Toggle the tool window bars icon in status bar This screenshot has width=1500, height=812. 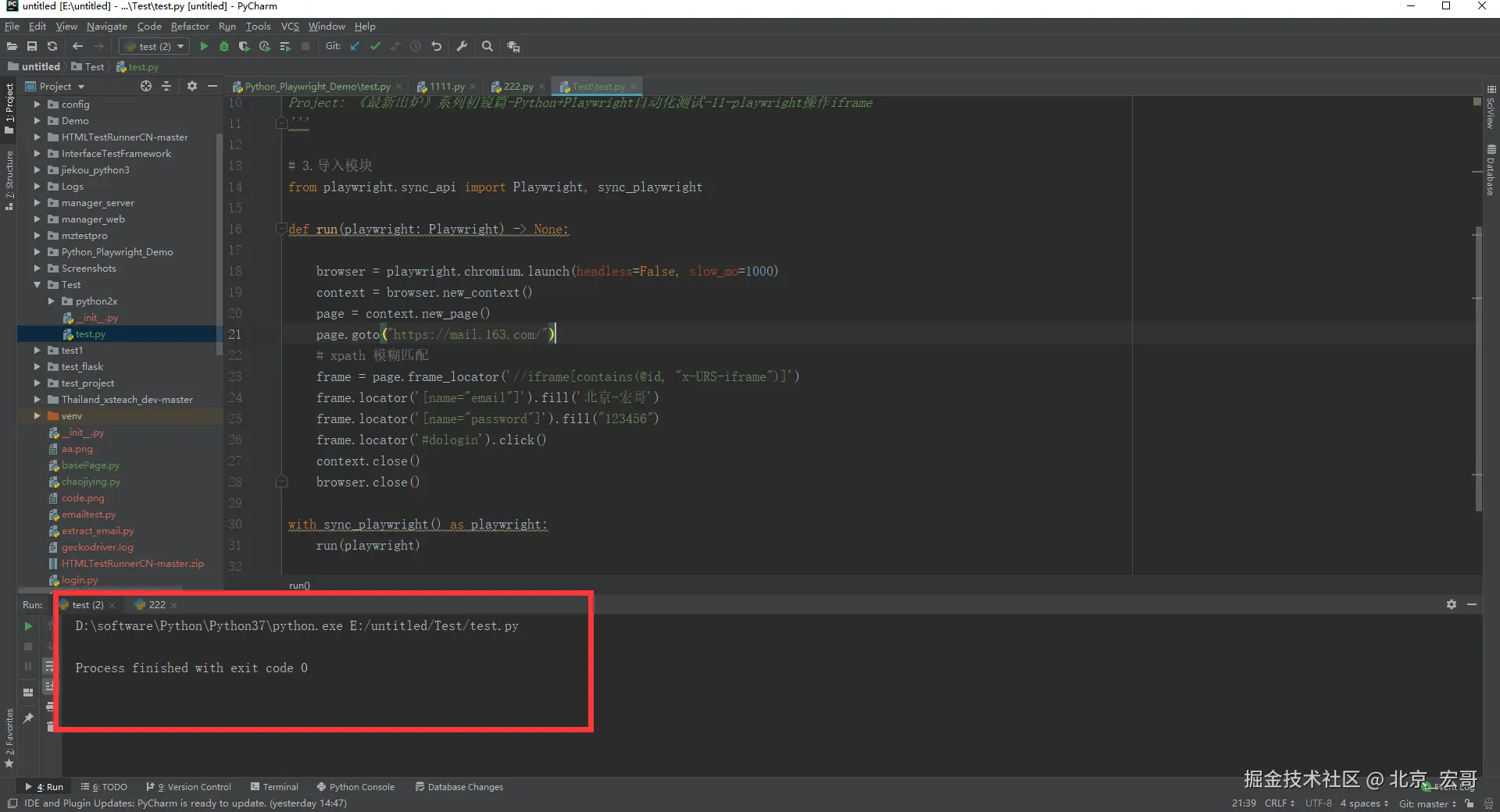click(x=12, y=803)
